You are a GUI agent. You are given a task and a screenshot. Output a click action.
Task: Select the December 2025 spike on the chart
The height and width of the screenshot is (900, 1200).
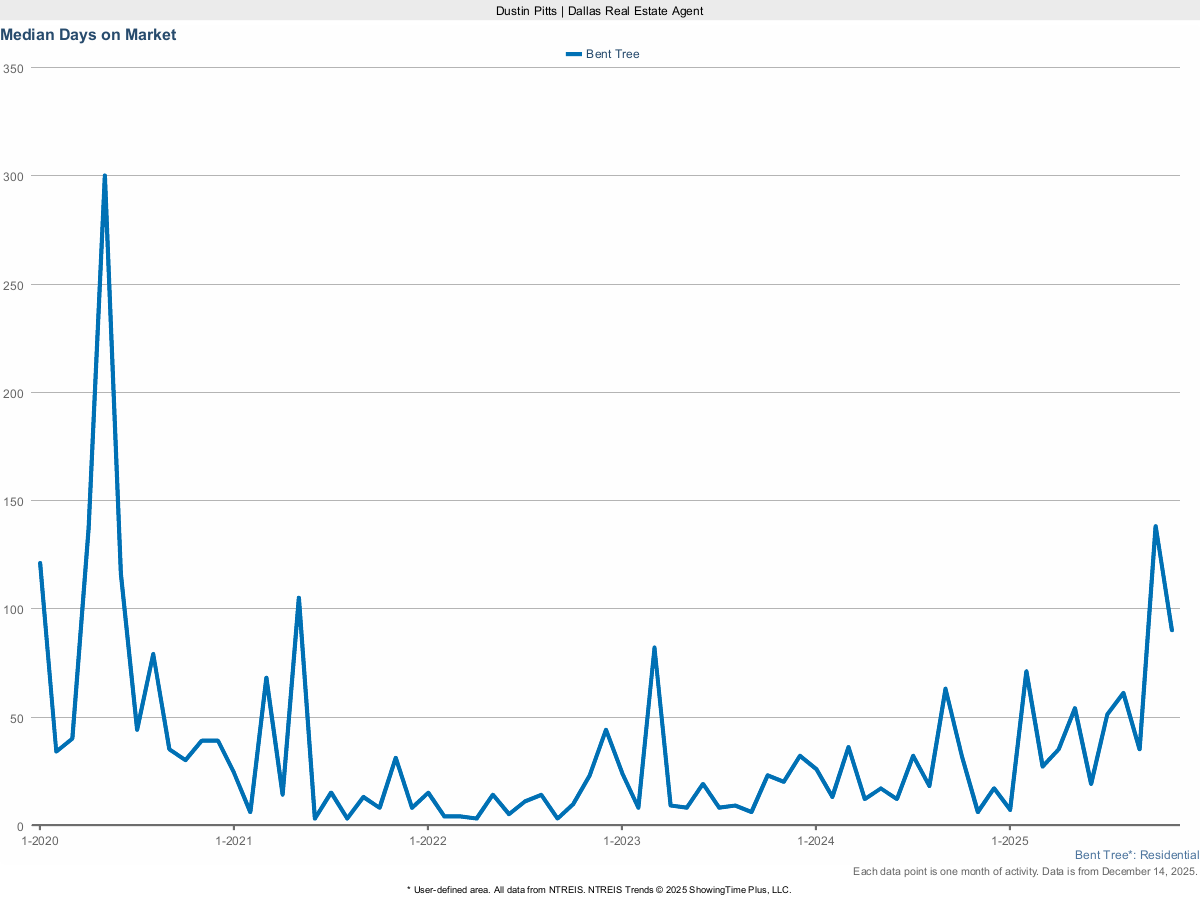1157,524
